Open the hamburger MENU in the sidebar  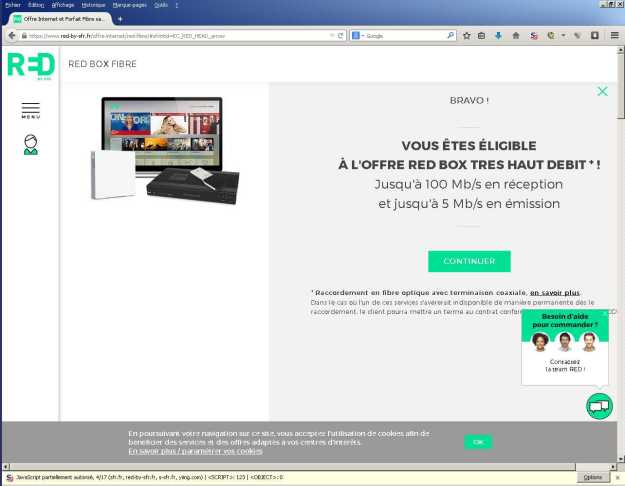(30, 110)
